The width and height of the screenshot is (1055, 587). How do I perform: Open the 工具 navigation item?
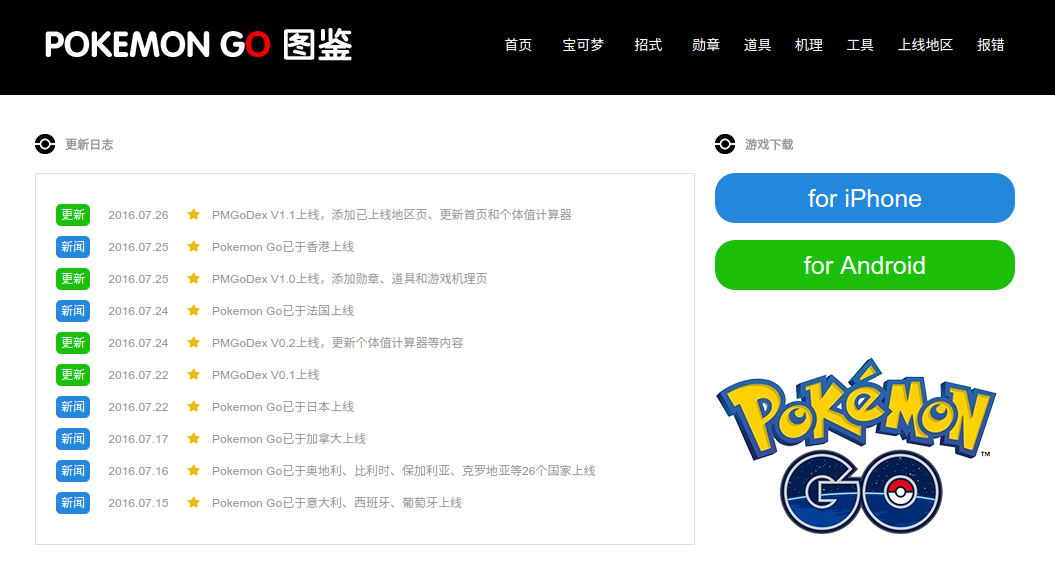pyautogui.click(x=860, y=45)
